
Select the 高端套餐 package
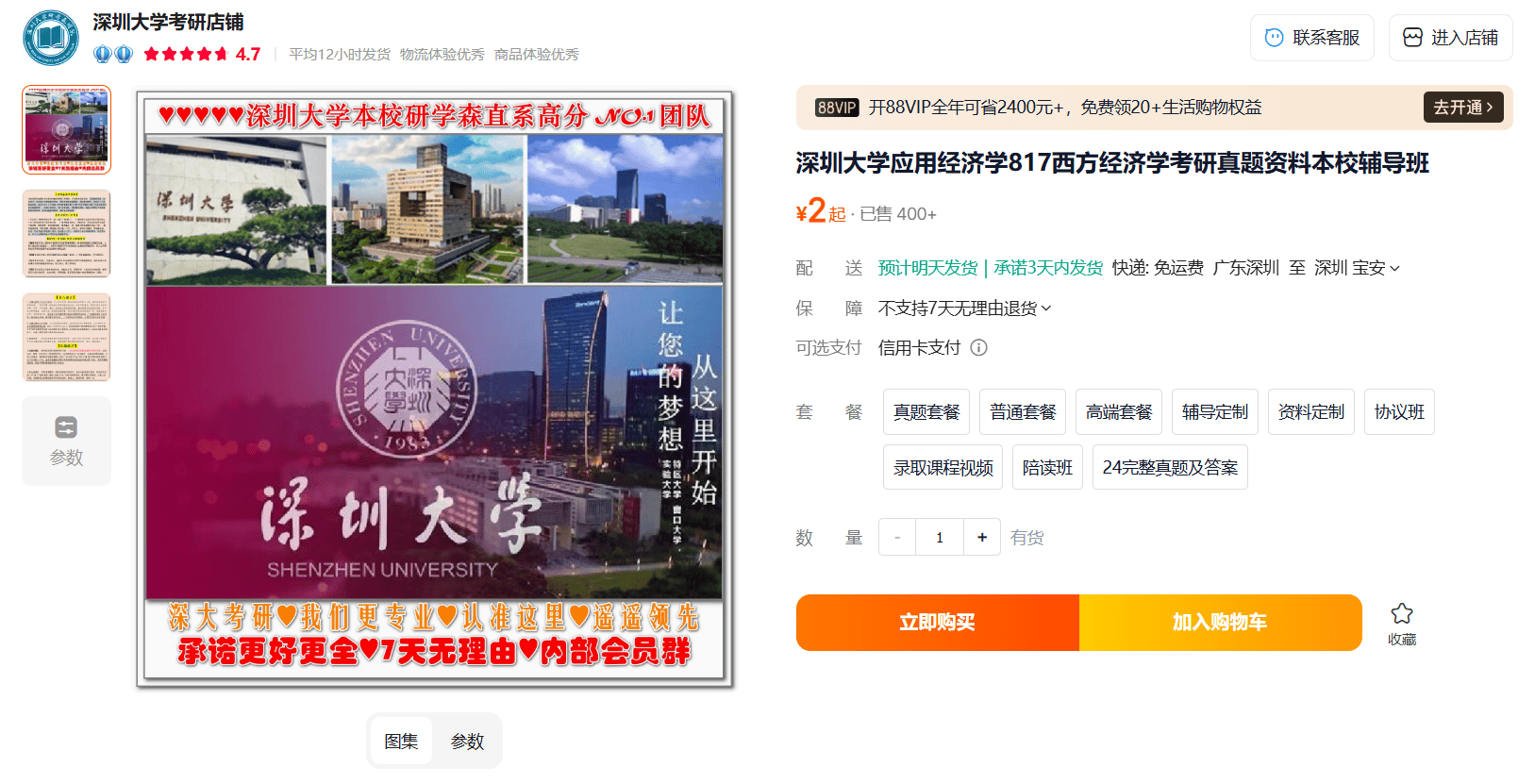1119,412
